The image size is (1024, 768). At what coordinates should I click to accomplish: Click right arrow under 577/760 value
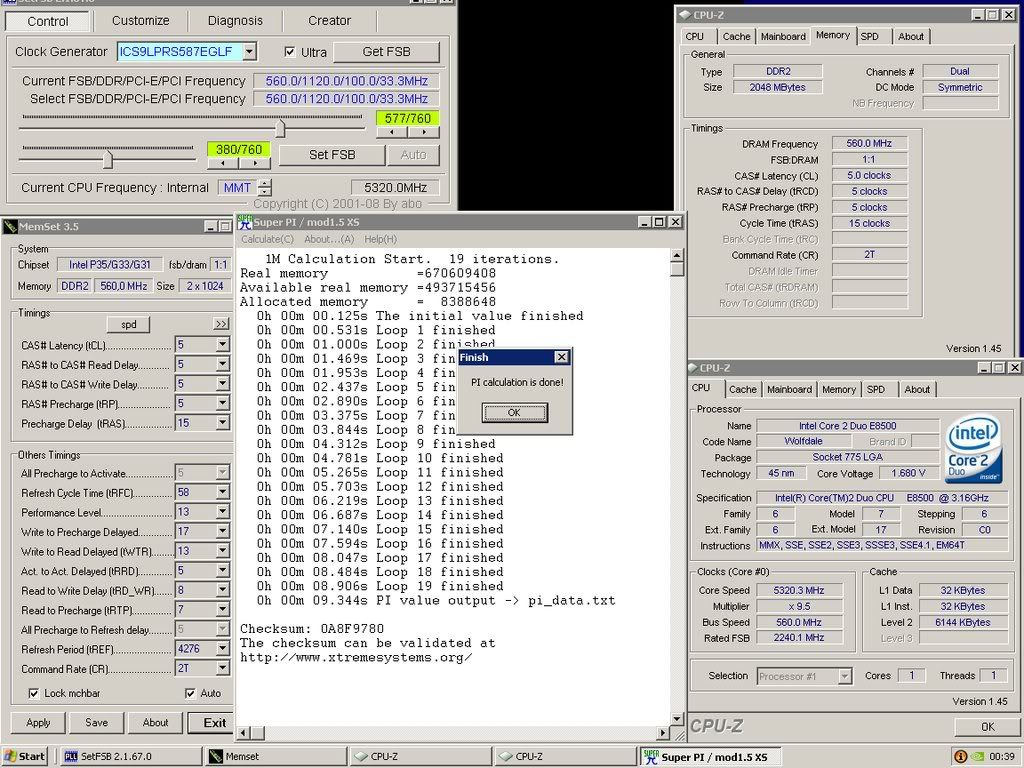[x=424, y=133]
